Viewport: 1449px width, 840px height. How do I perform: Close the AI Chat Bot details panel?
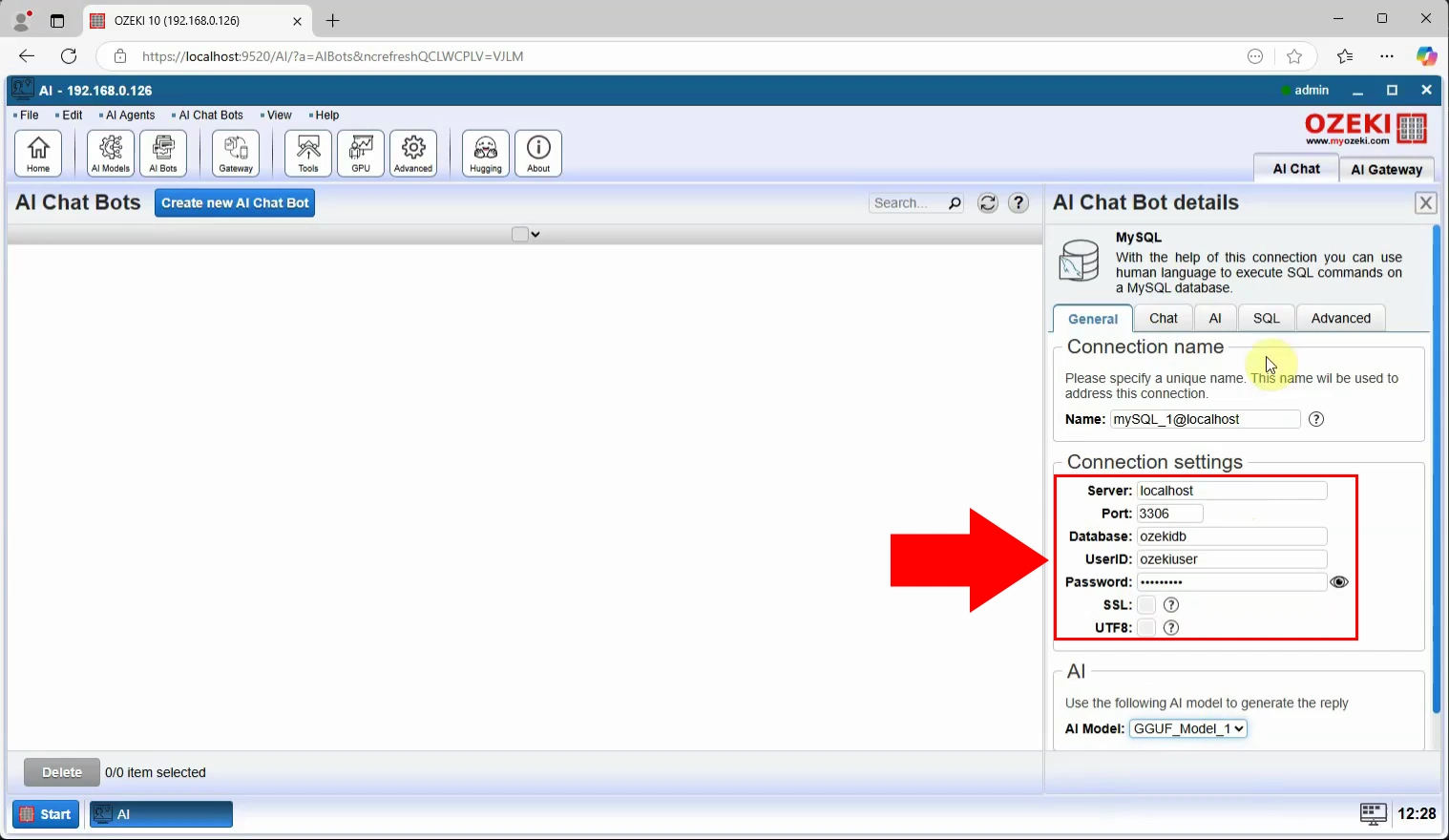pos(1426,202)
